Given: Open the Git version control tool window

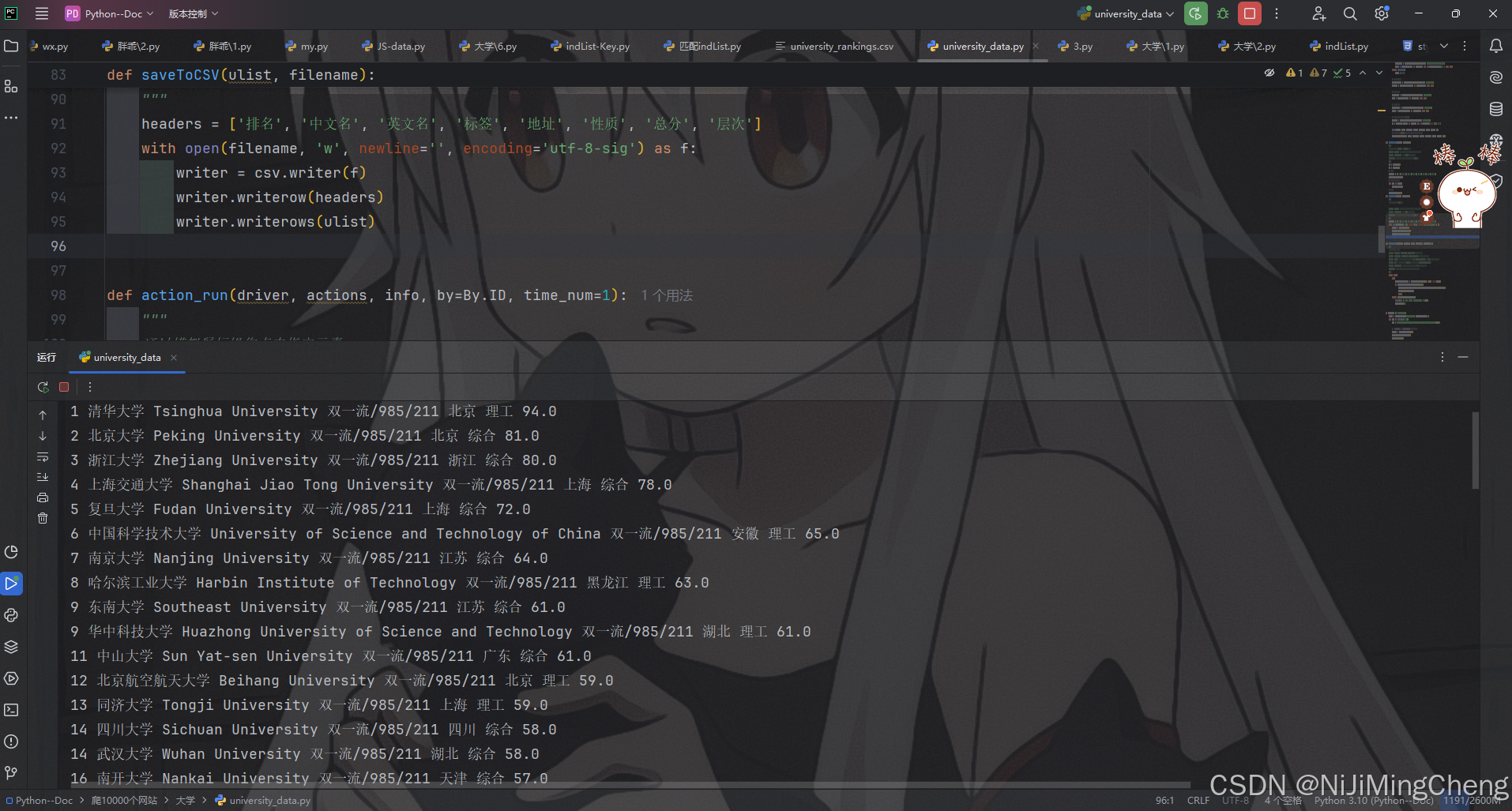Looking at the screenshot, I should [x=11, y=773].
